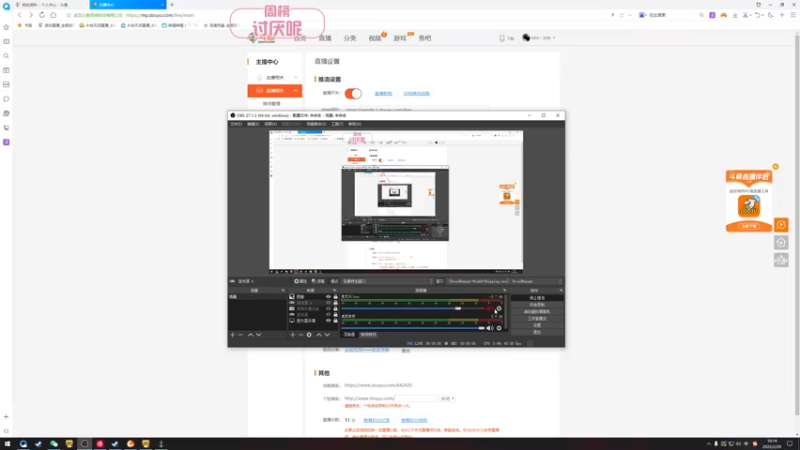Collapse the 主播相关 sidebar section
Screen dimensions: 800x450
tap(295, 78)
